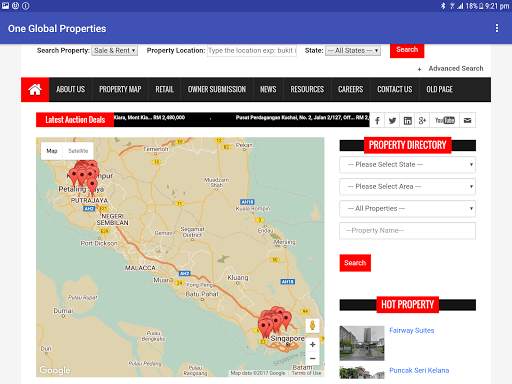512x384 pixels.
Task: Click the top red Search button
Action: pos(407,50)
